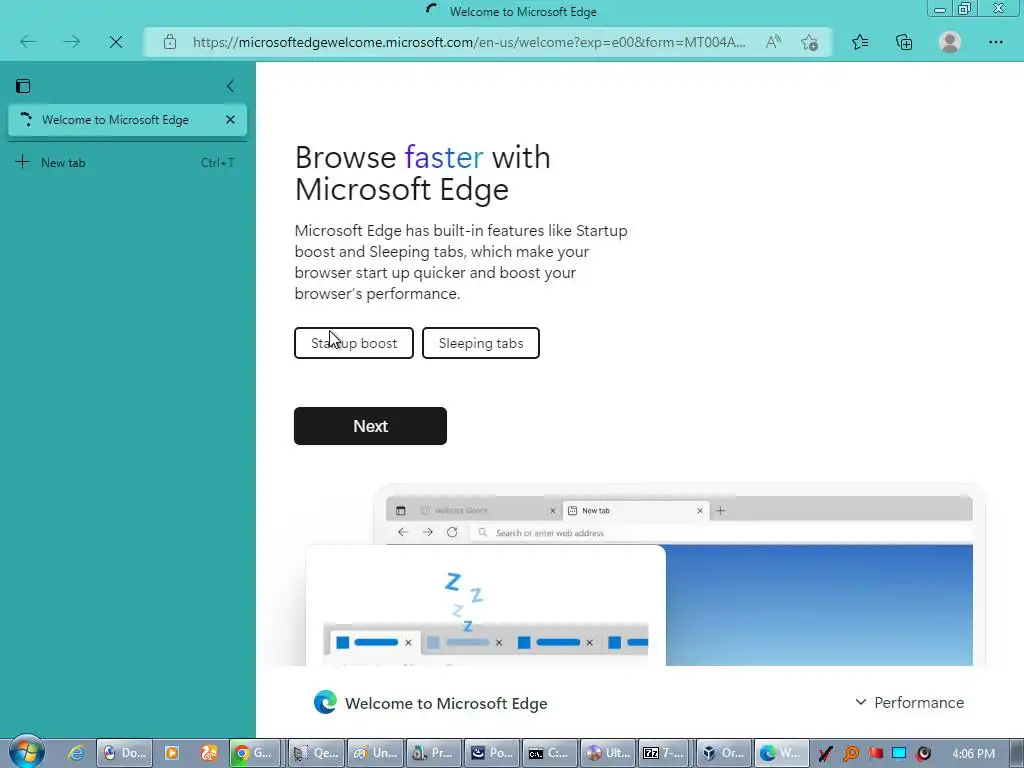Select the Welcome to Microsoft Edge tab
This screenshot has width=1024, height=768.
pyautogui.click(x=127, y=120)
